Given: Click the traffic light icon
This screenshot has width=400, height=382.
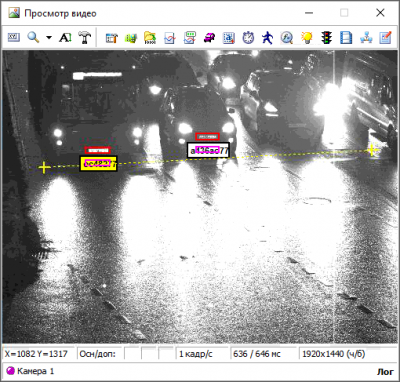Looking at the screenshot, I should click(327, 38).
